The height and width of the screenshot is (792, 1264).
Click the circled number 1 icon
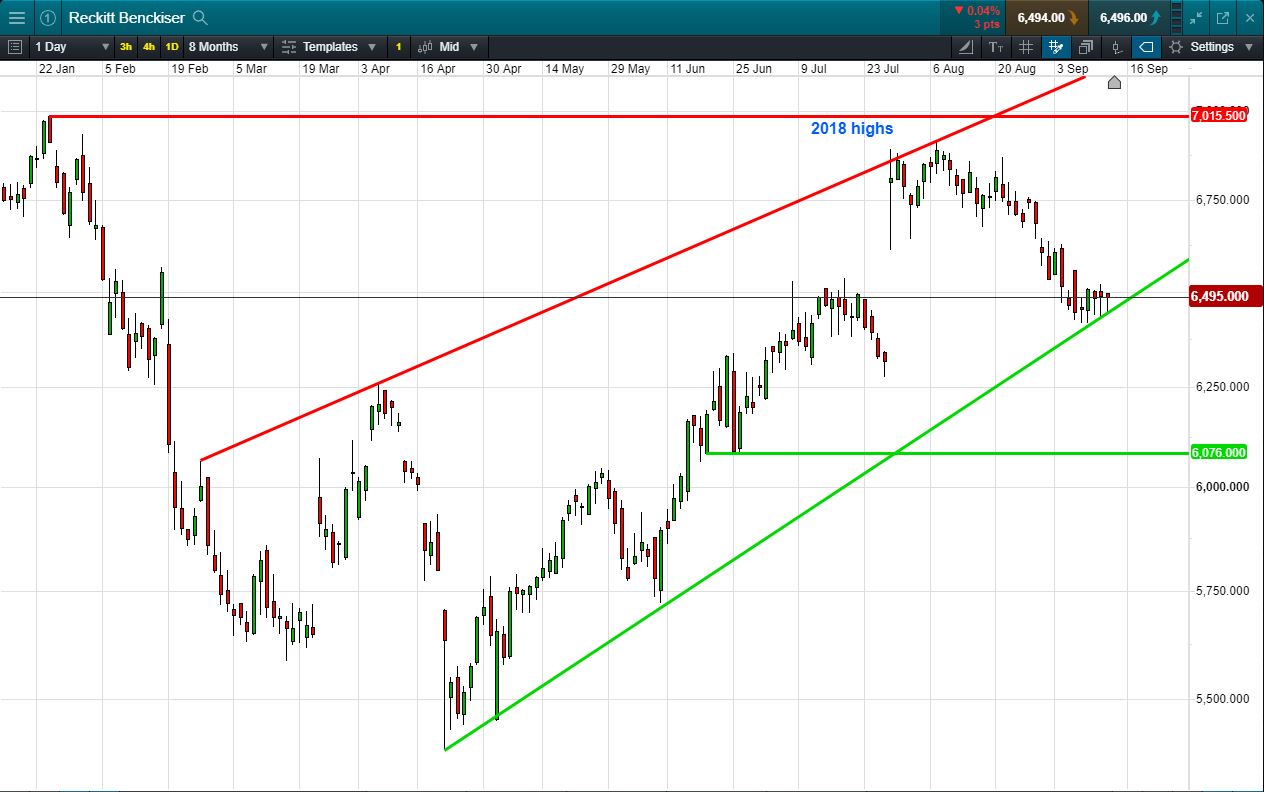click(x=47, y=17)
